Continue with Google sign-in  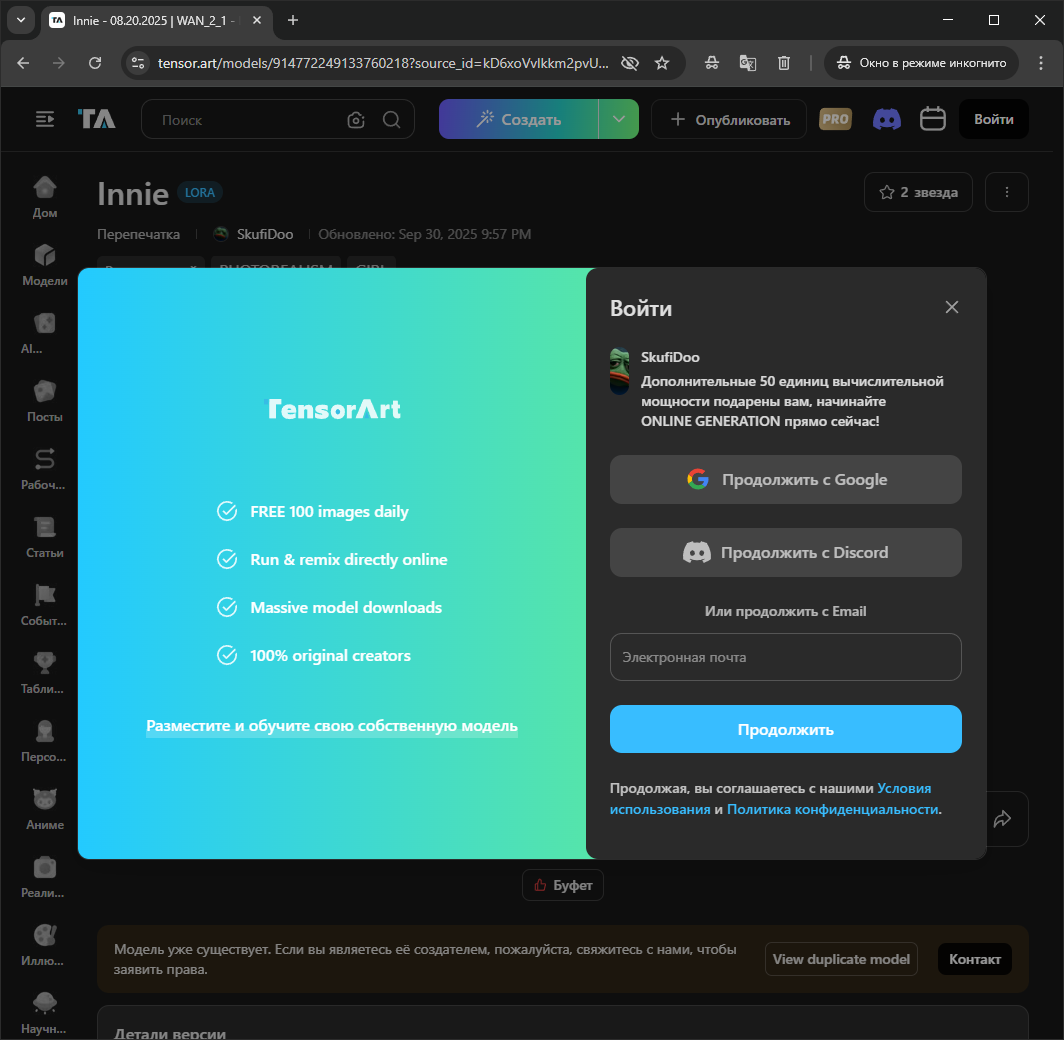785,480
